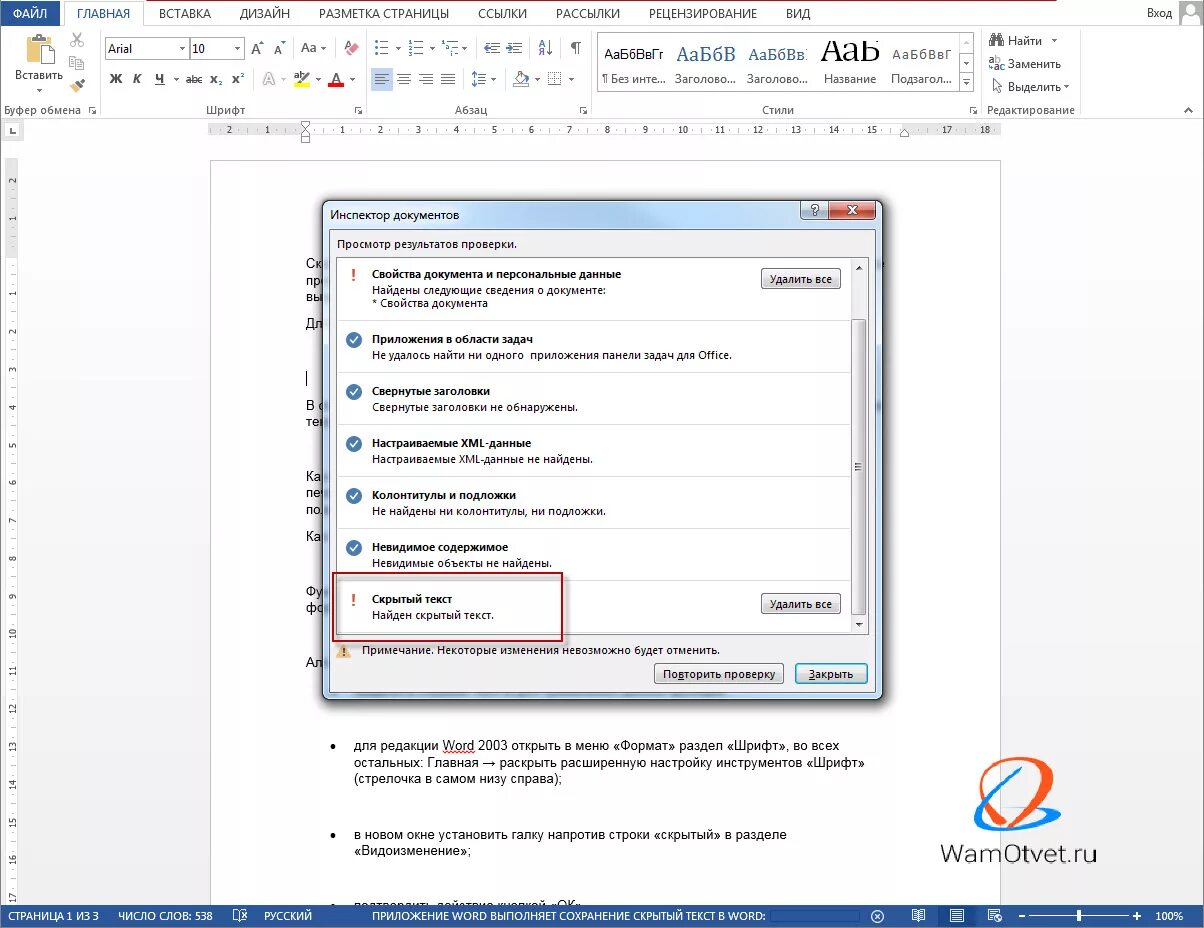Viewport: 1204px width, 928px height.
Task: Toggle strikethrough abc formatting
Action: [194, 79]
